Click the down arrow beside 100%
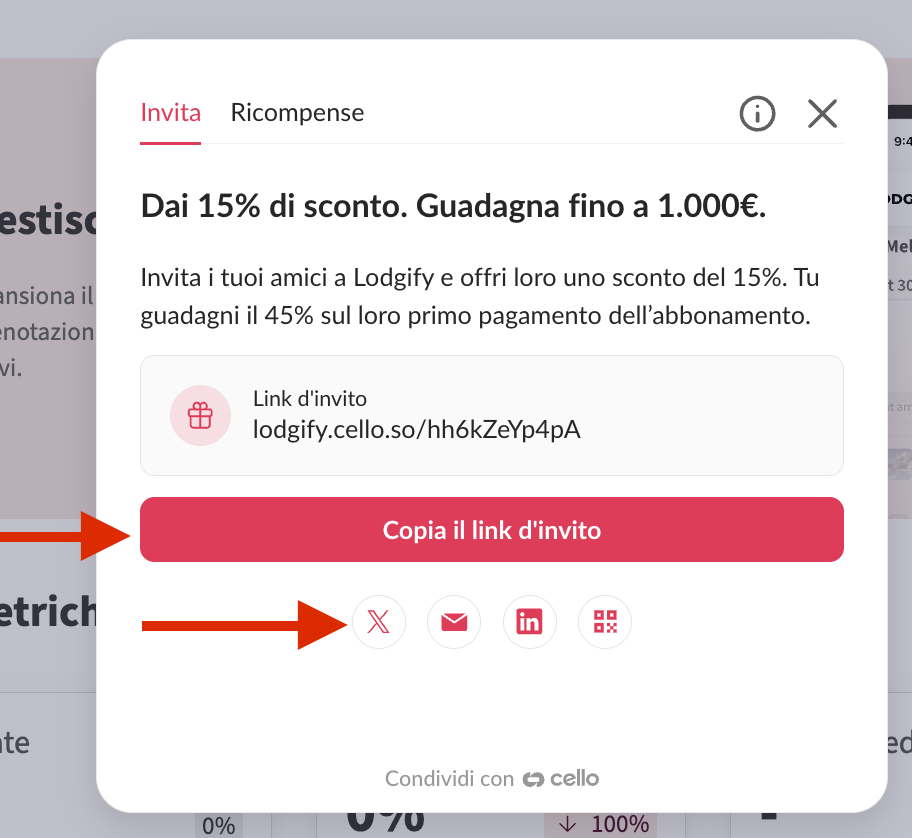Image resolution: width=912 pixels, height=838 pixels. 567,824
